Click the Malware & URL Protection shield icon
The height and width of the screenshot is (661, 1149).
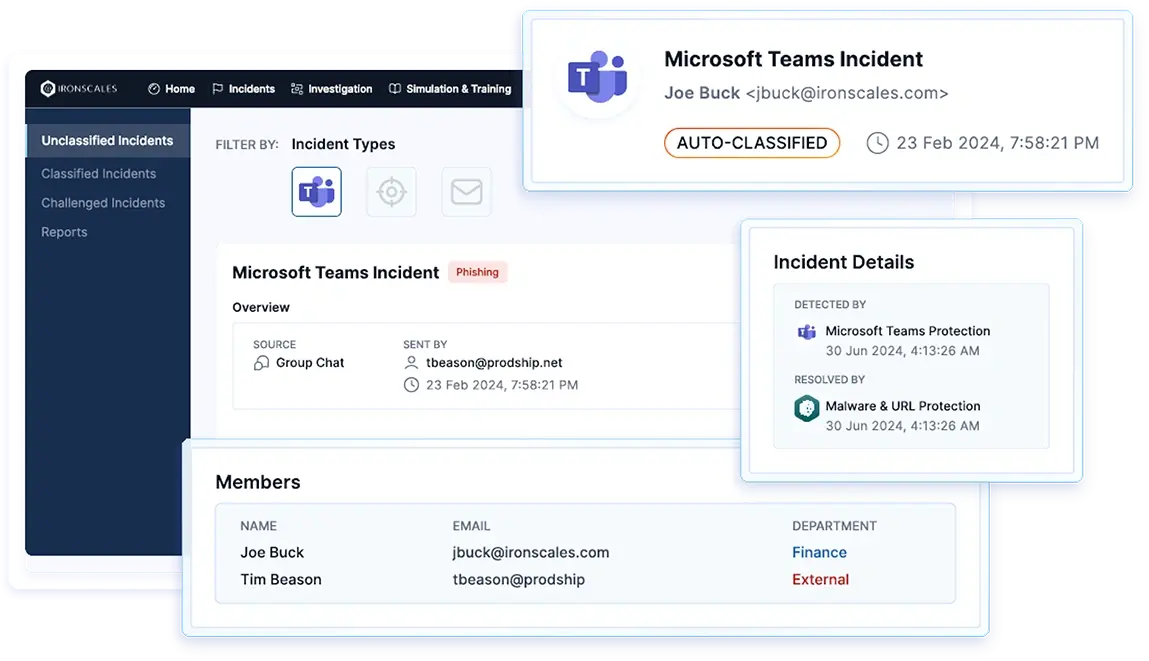(x=806, y=408)
